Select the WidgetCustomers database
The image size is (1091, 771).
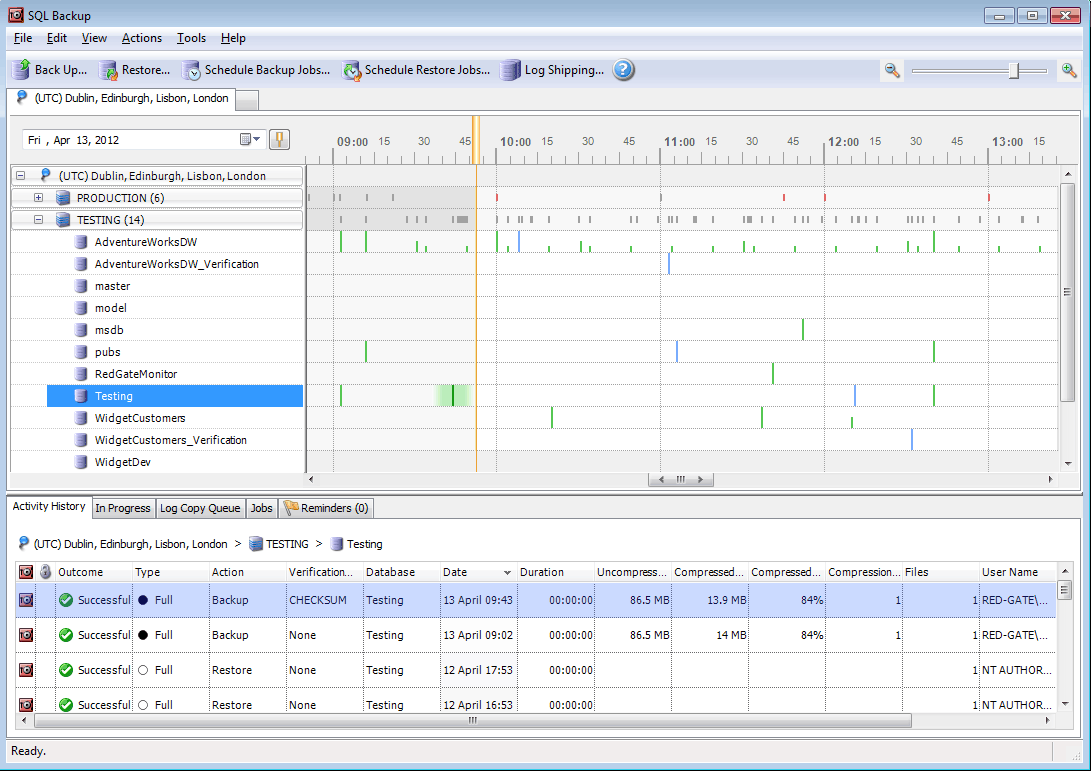coord(140,418)
